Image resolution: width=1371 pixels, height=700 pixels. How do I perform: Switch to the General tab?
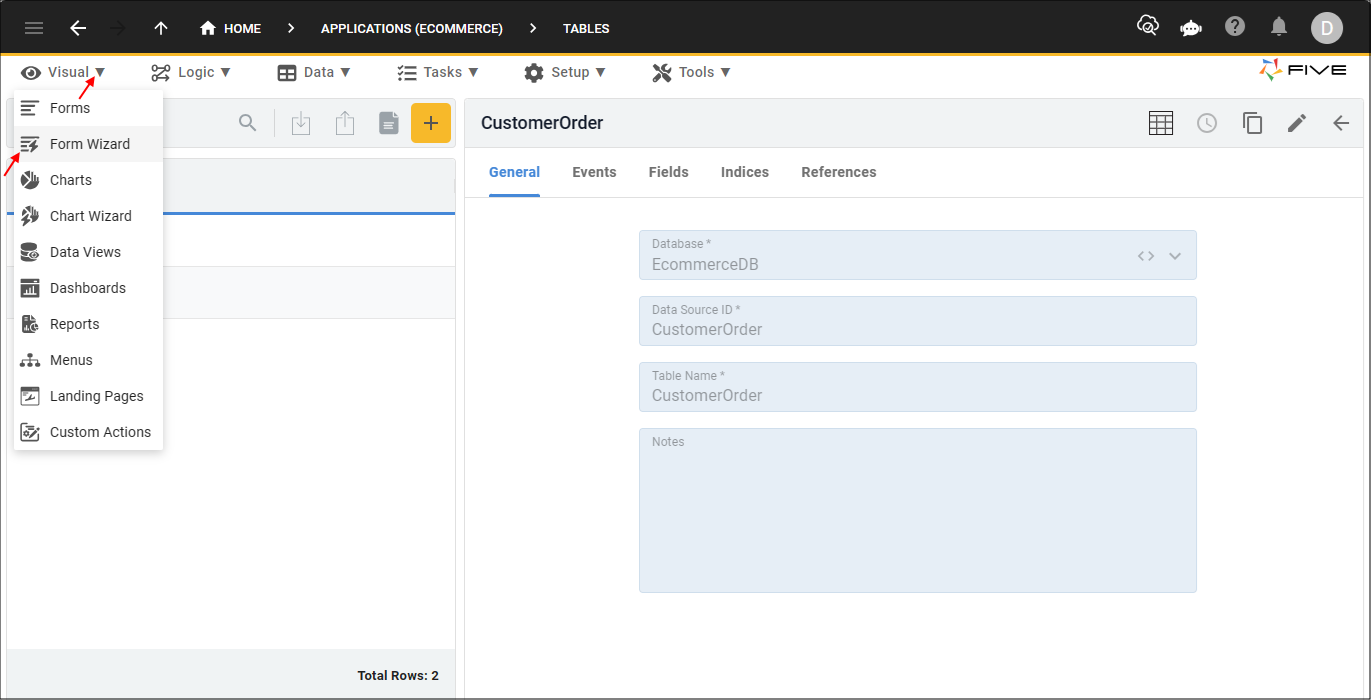click(x=514, y=172)
